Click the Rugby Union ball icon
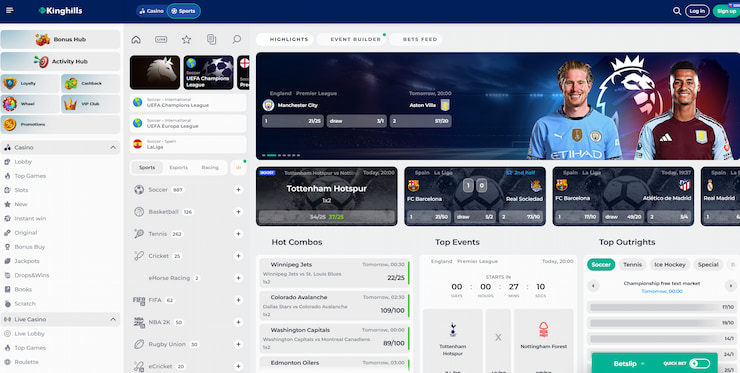Screen dimensions: 740x373 pos(139,344)
